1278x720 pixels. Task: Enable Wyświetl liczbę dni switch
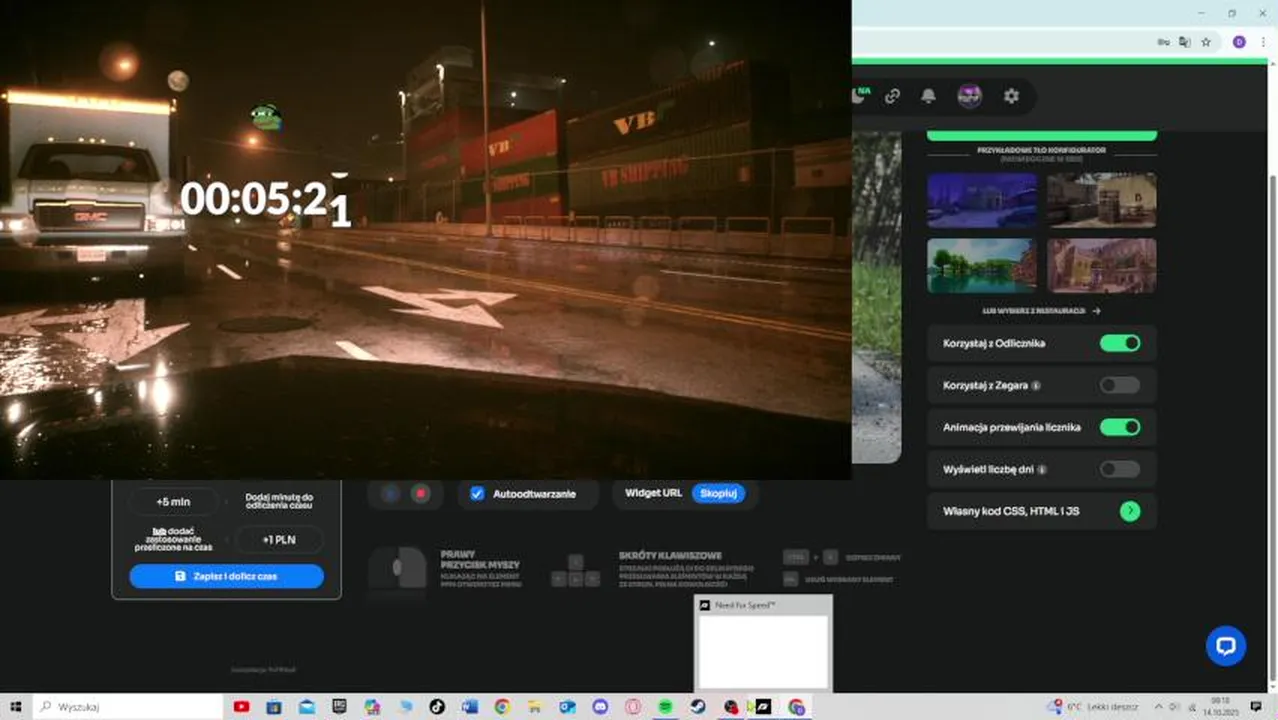click(x=1119, y=469)
